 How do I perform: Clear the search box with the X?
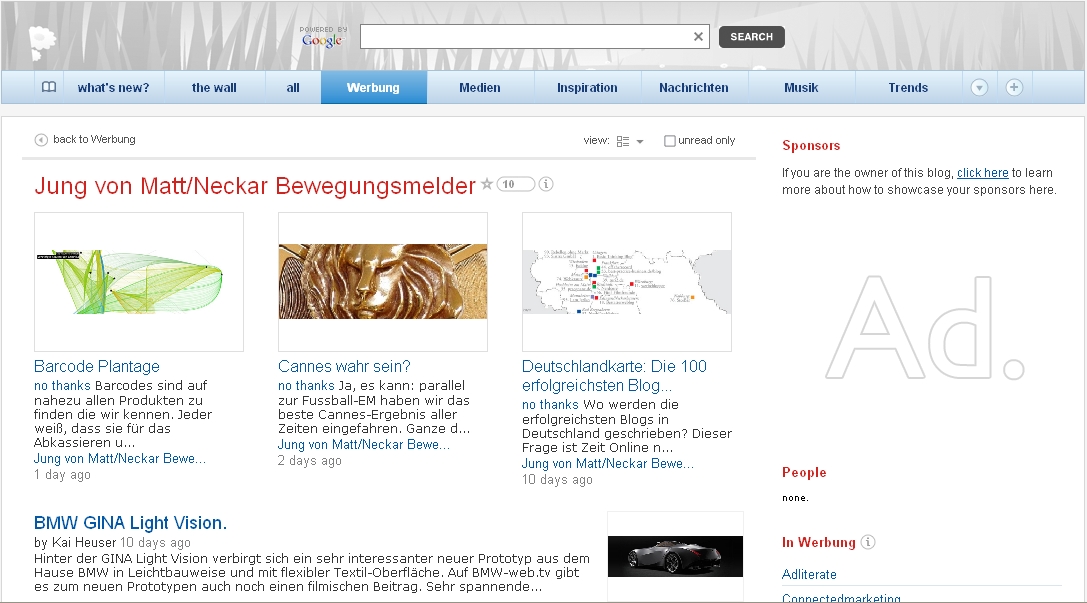click(698, 37)
